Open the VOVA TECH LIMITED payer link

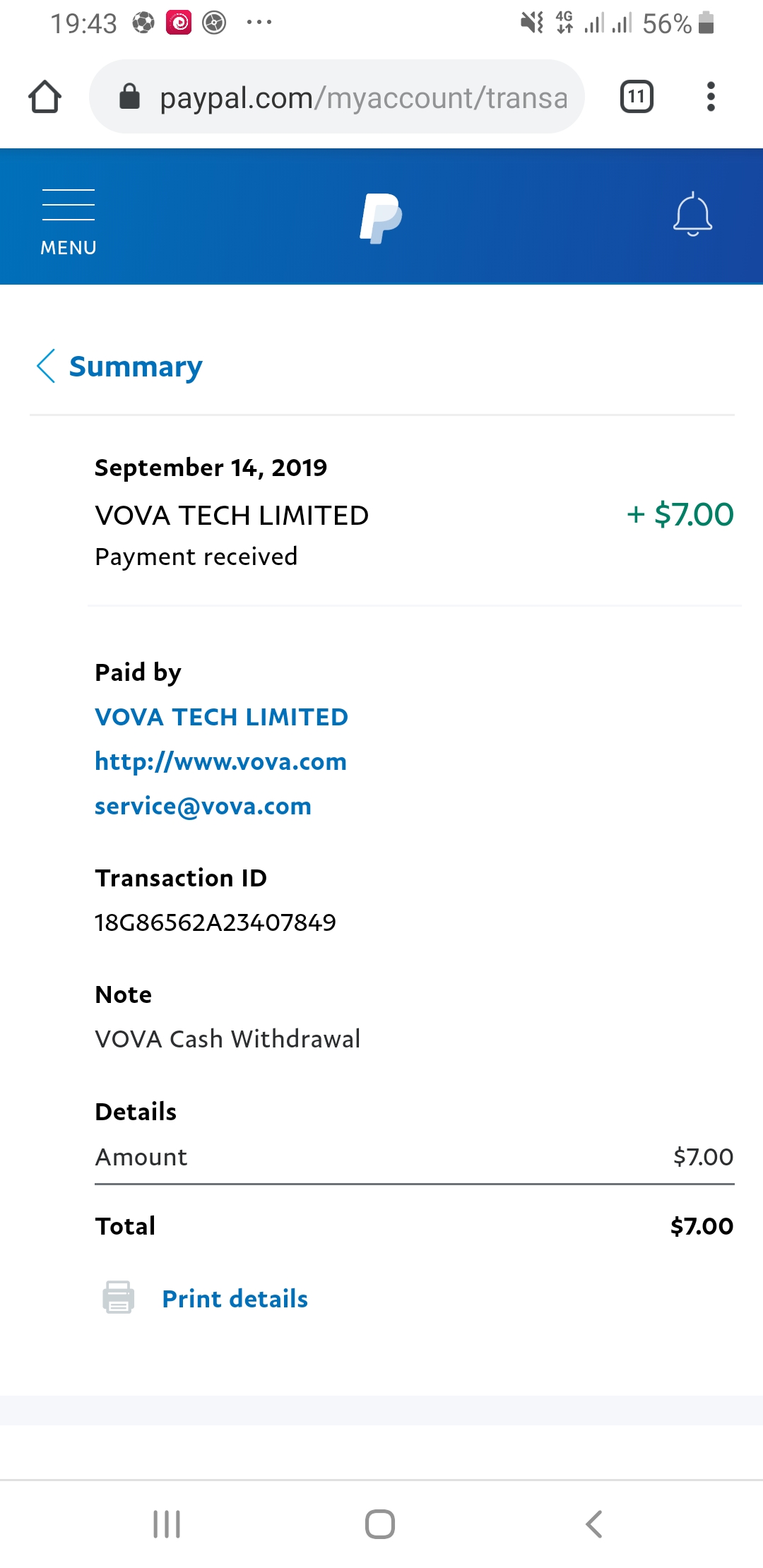coord(221,717)
